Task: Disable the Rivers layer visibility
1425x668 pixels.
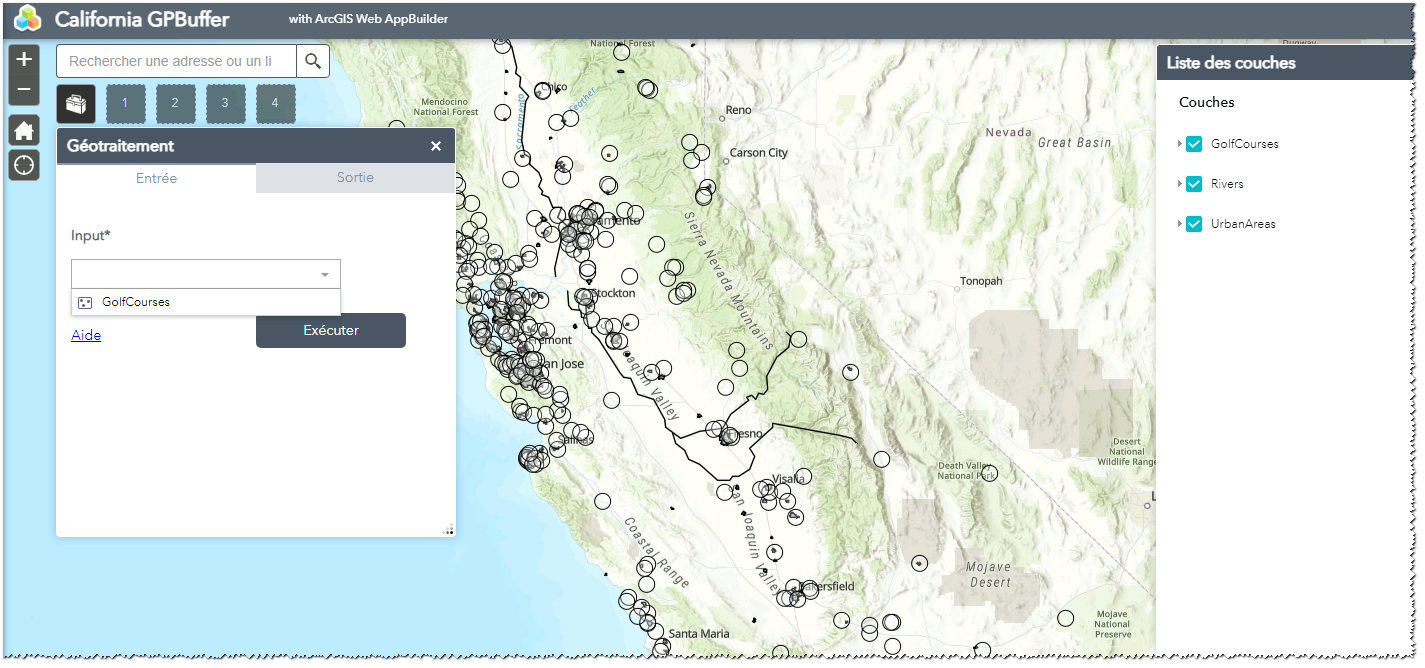Action: tap(1193, 183)
